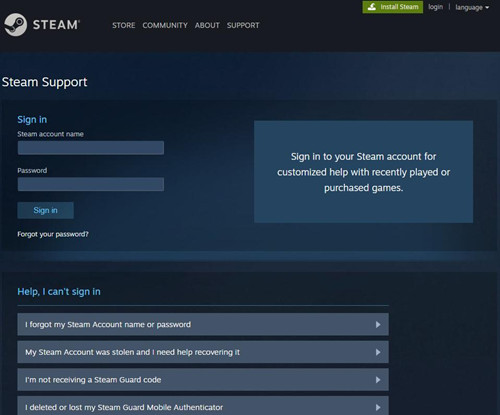Open the language dropdown

click(472, 7)
